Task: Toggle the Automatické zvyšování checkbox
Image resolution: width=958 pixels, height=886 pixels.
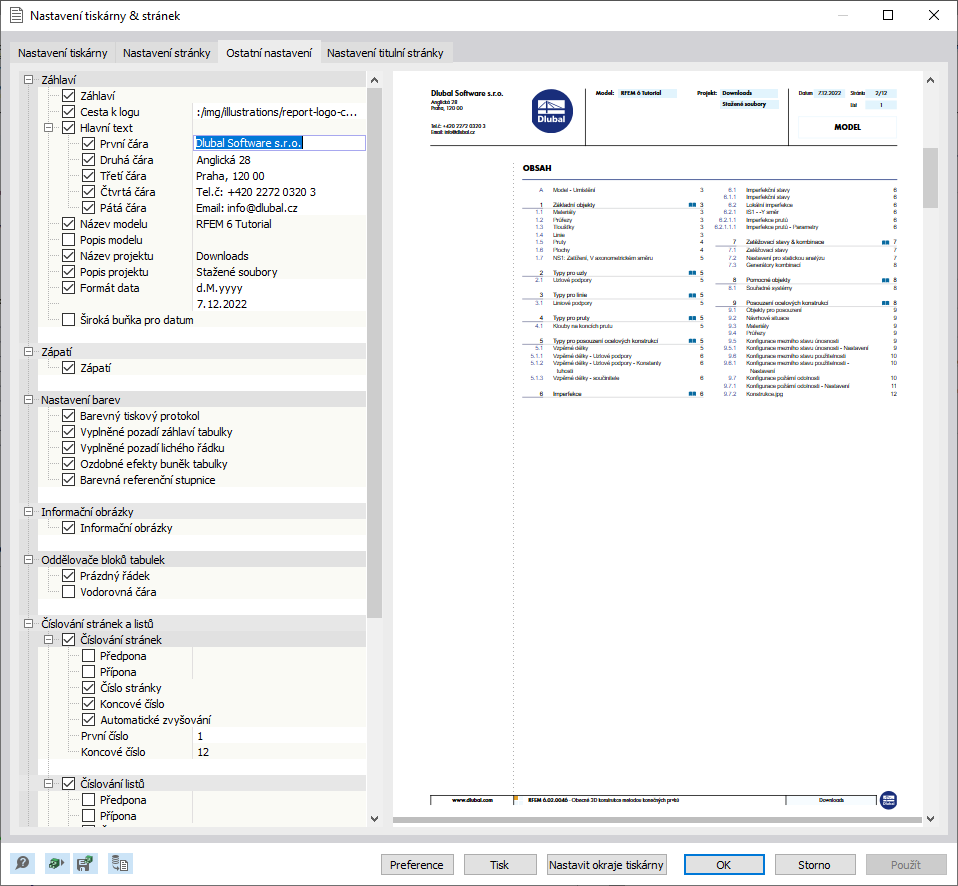Action: (x=89, y=720)
